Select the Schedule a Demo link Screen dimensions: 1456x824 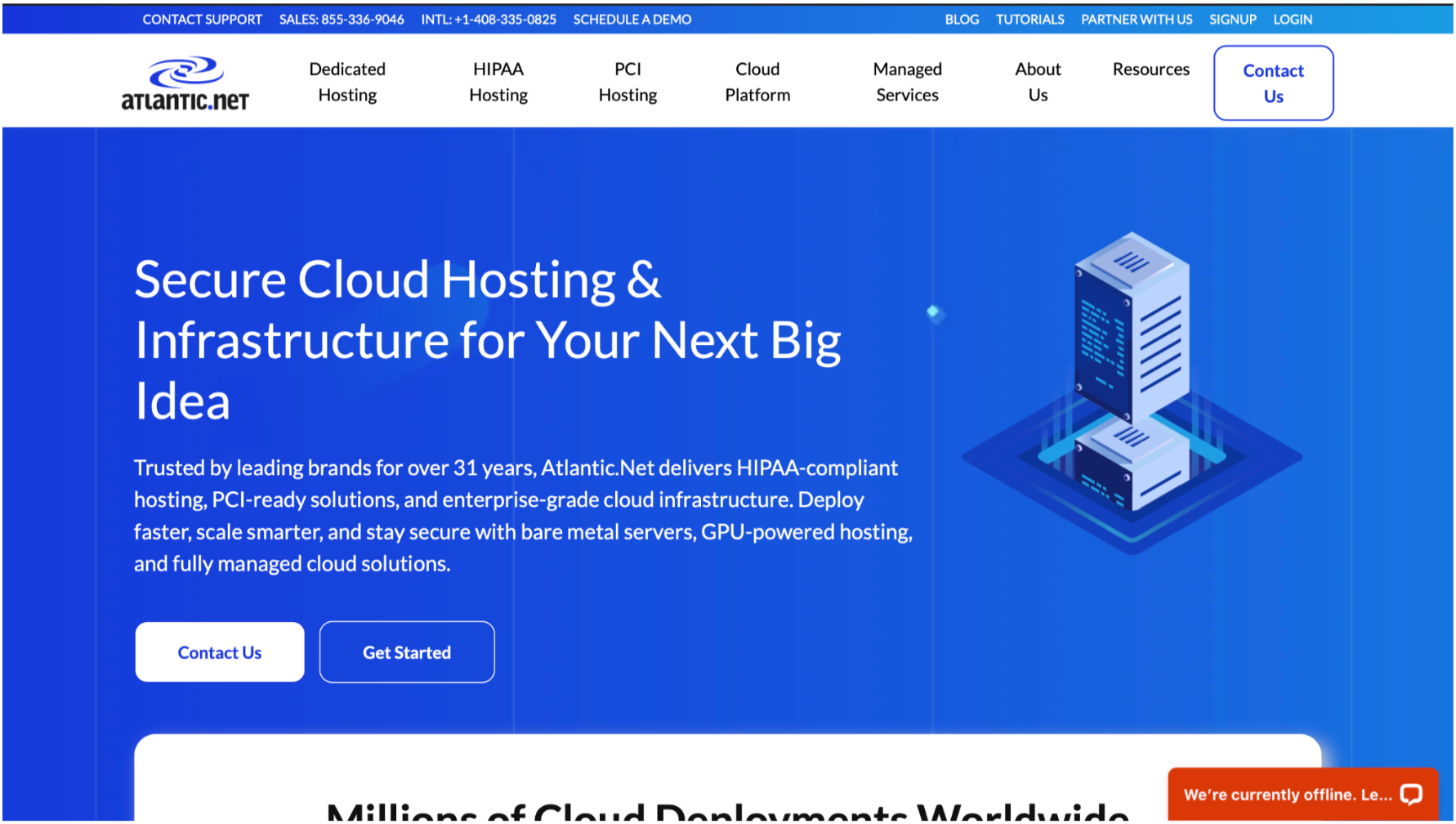[632, 20]
